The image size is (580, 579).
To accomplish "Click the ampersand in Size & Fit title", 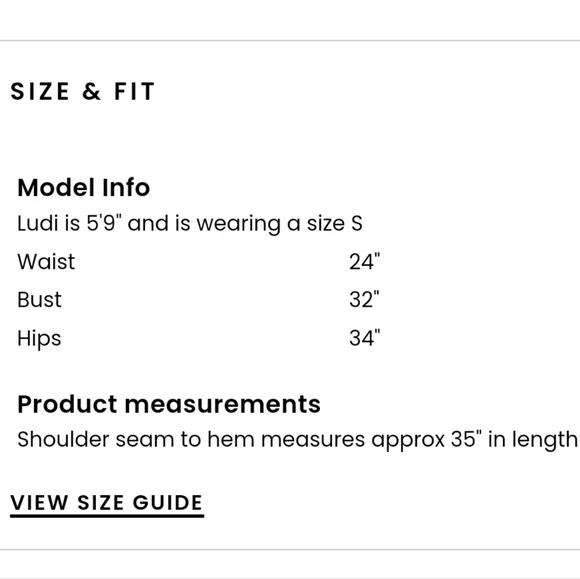I will click(x=91, y=91).
